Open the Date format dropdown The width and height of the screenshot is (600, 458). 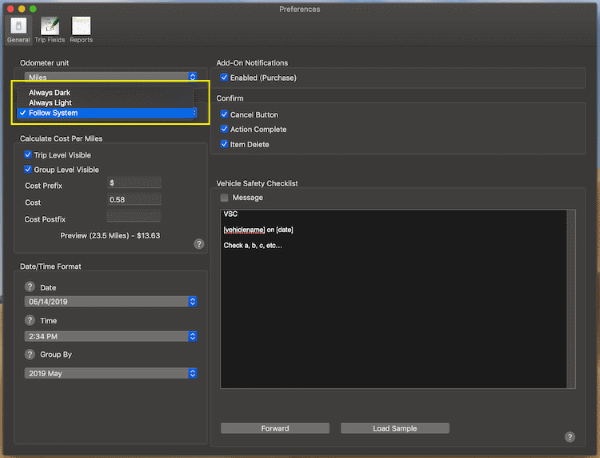point(110,301)
